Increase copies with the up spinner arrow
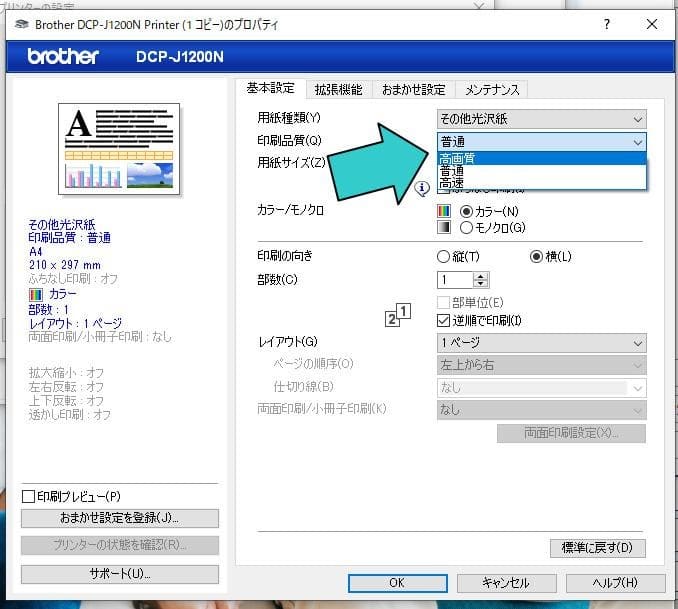This screenshot has width=678, height=609. tap(481, 276)
